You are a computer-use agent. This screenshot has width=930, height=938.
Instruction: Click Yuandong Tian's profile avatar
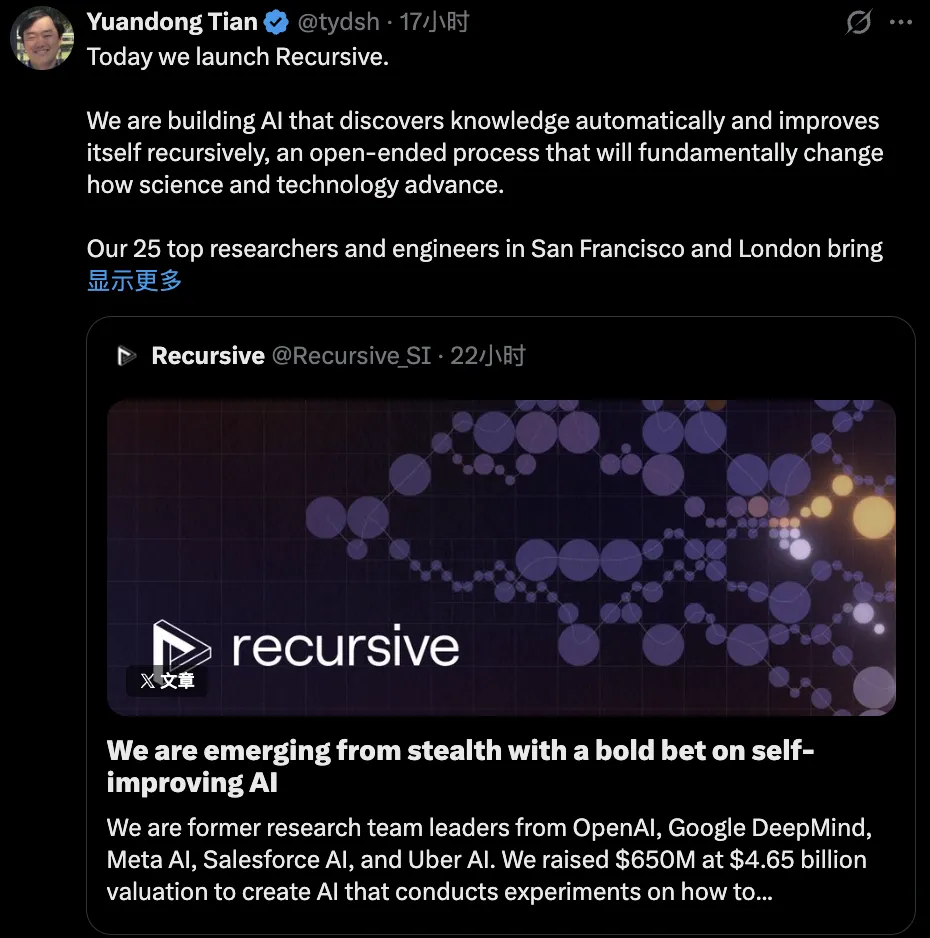[x=42, y=38]
